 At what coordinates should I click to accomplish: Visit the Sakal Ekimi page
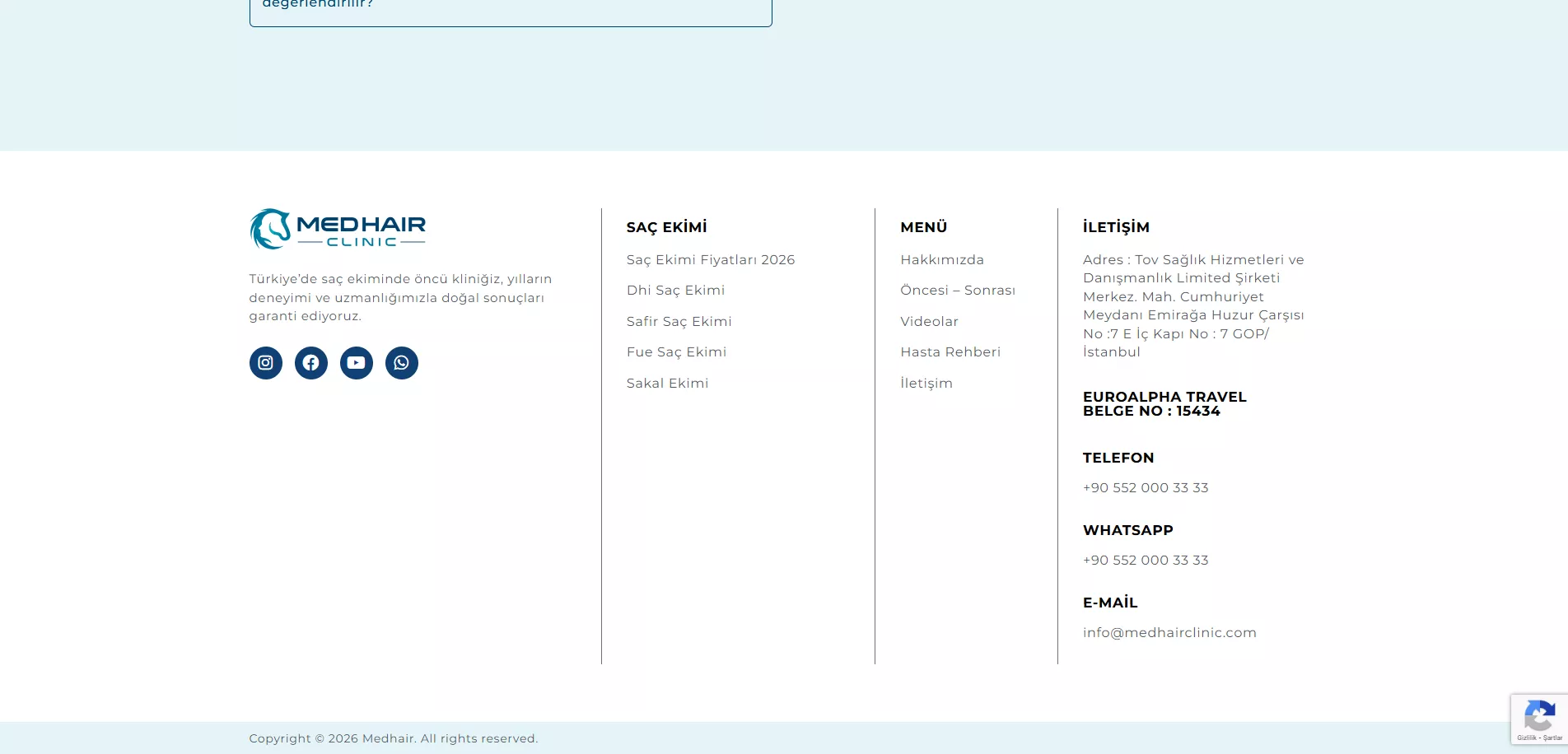[x=667, y=384]
